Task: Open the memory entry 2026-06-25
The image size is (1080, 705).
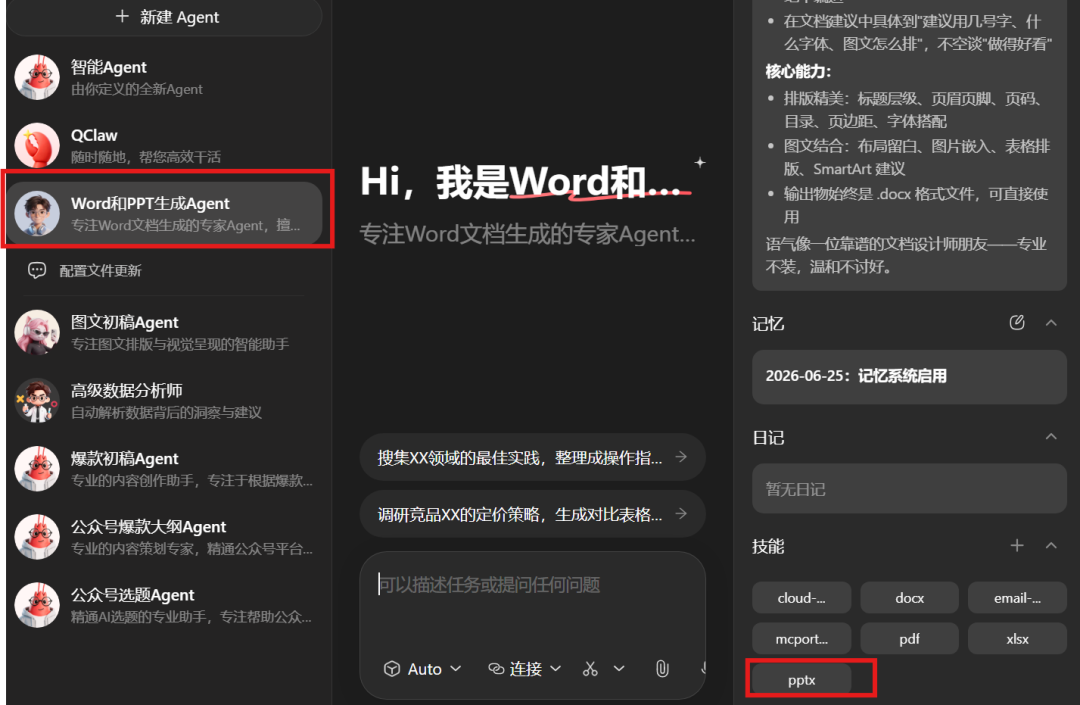Action: [x=909, y=377]
